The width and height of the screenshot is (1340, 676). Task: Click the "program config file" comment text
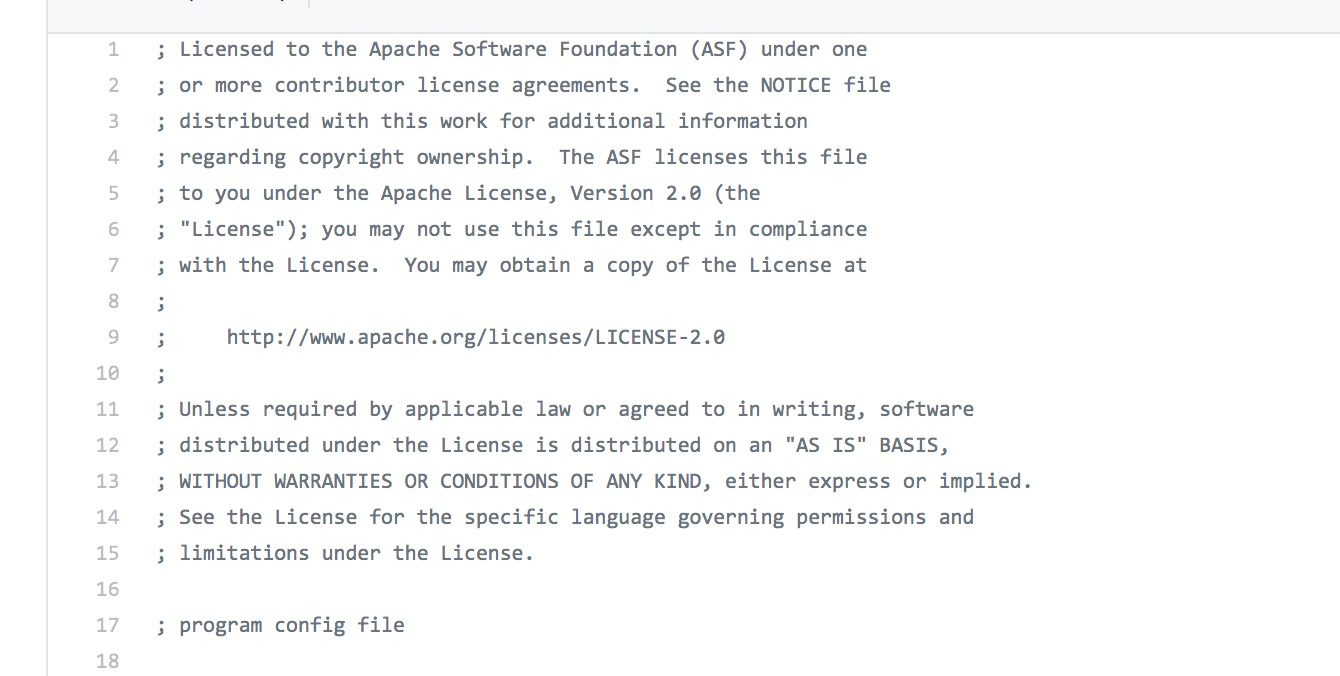point(292,626)
